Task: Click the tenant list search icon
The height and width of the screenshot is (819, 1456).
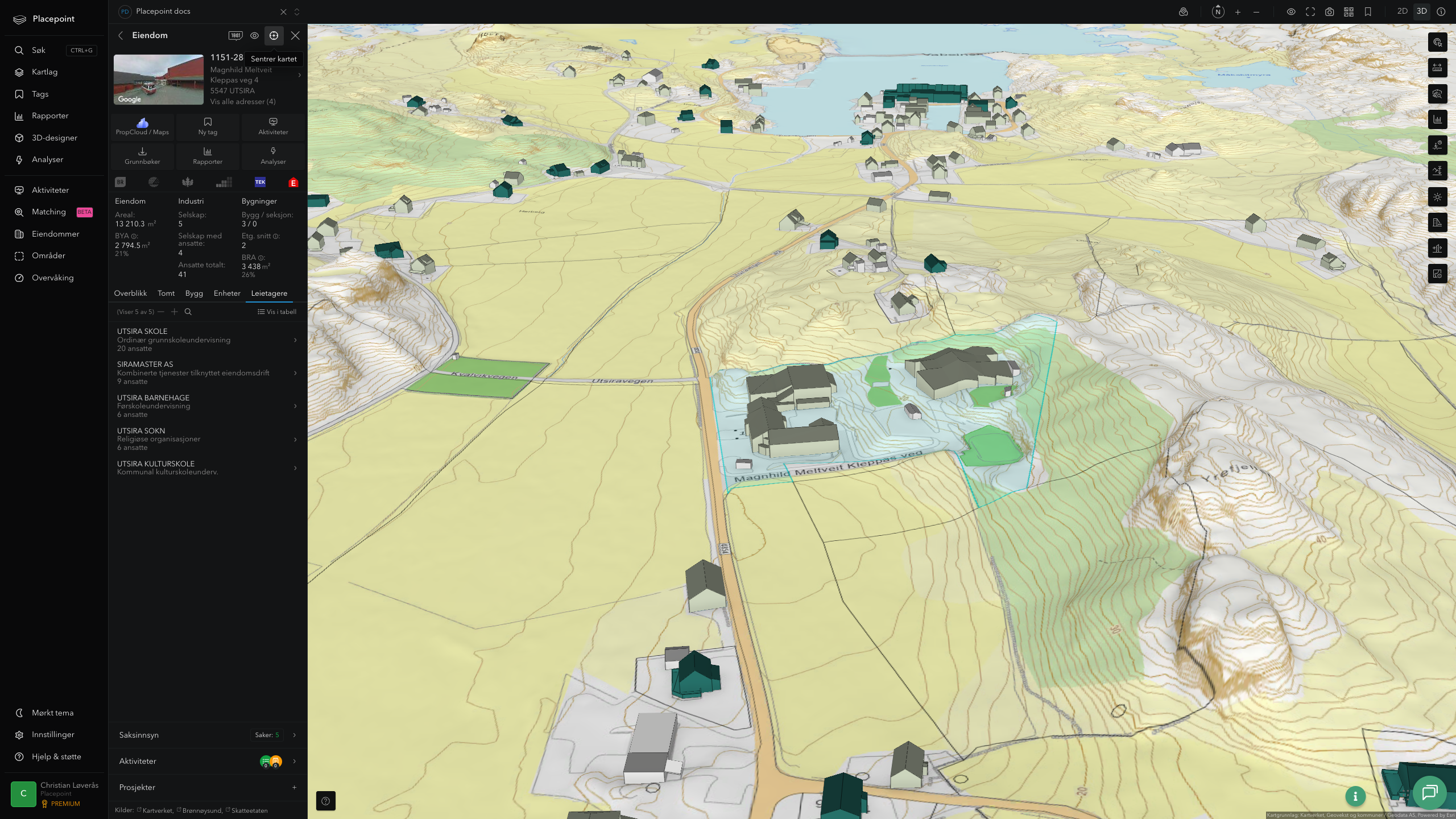Action: tap(188, 312)
